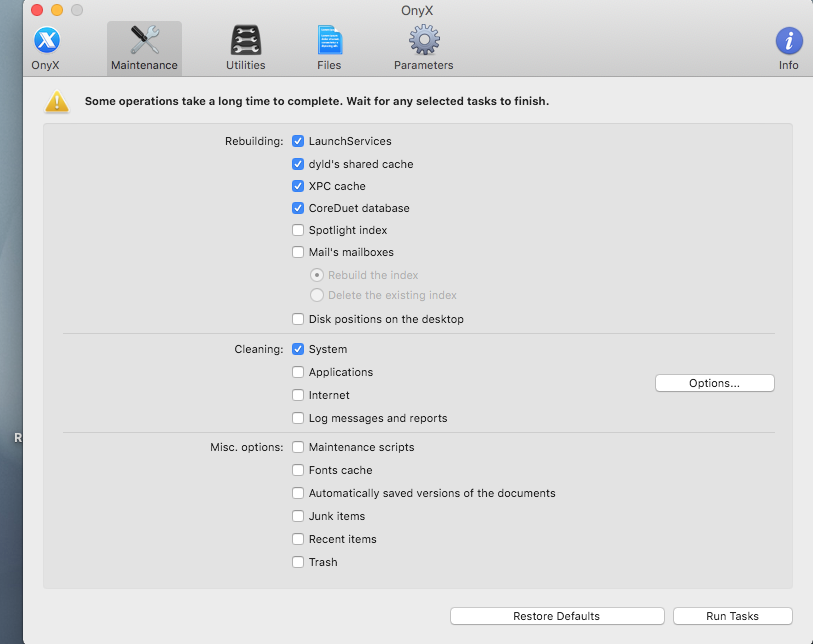Uncheck the LaunchServices checkbox

298,141
